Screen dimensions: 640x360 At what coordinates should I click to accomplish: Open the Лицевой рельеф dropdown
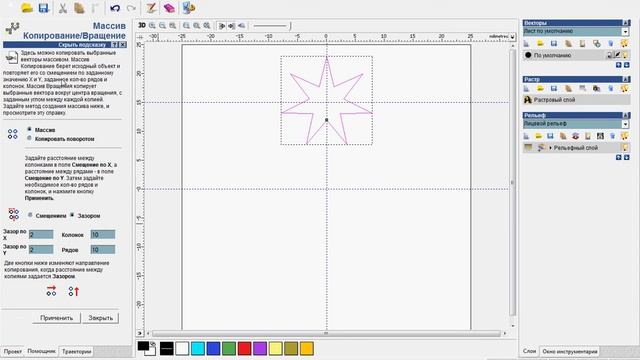point(625,124)
